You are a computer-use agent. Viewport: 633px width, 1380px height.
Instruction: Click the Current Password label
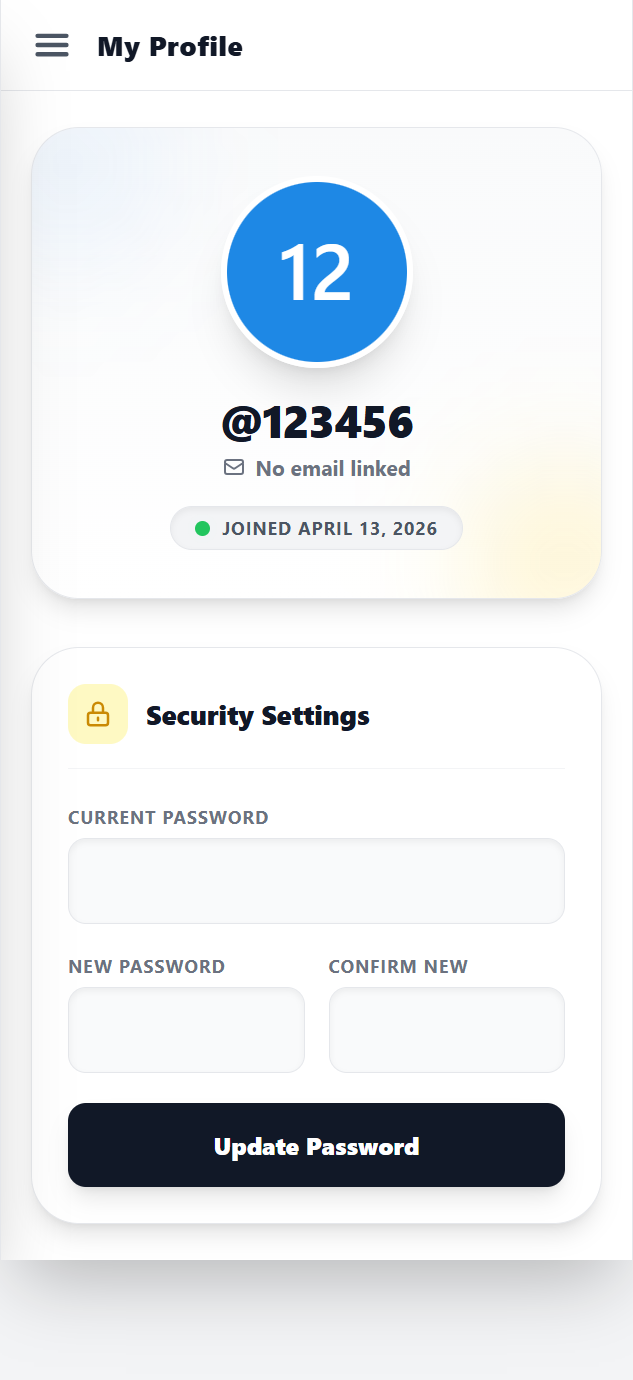pyautogui.click(x=168, y=817)
